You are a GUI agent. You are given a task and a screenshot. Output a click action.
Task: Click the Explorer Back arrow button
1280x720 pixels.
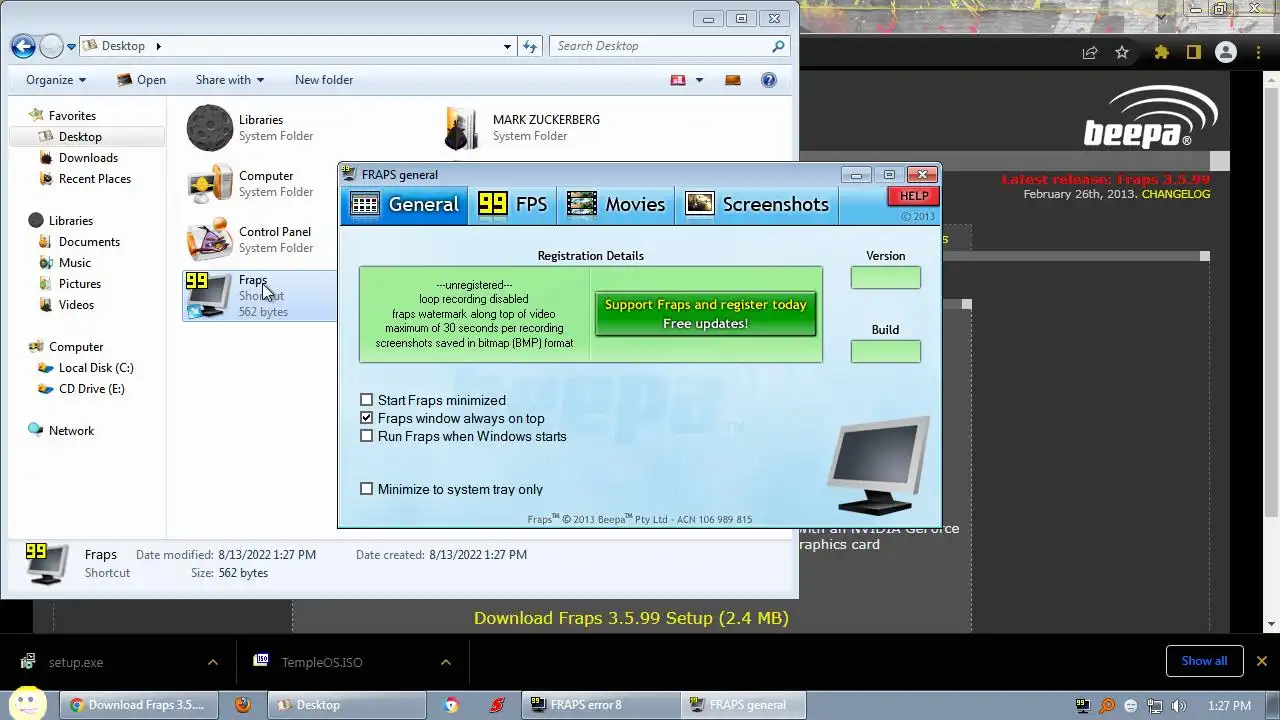[x=23, y=46]
